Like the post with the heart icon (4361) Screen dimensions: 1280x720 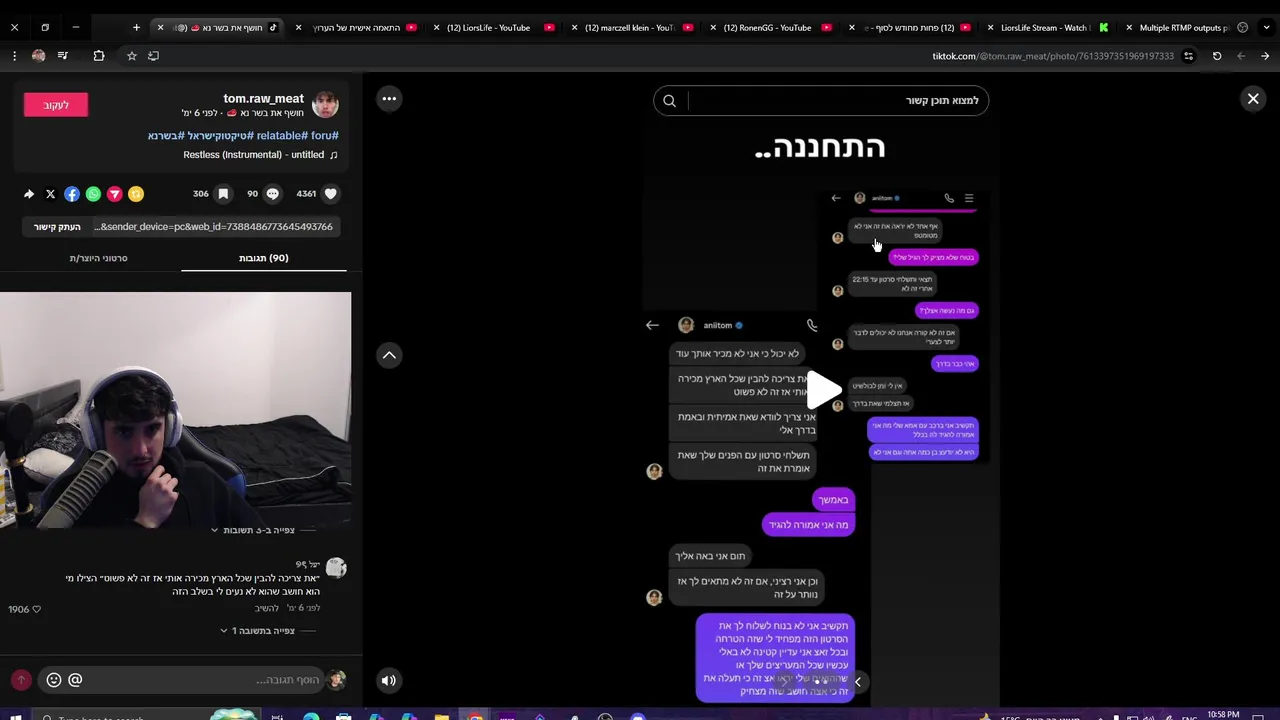331,194
